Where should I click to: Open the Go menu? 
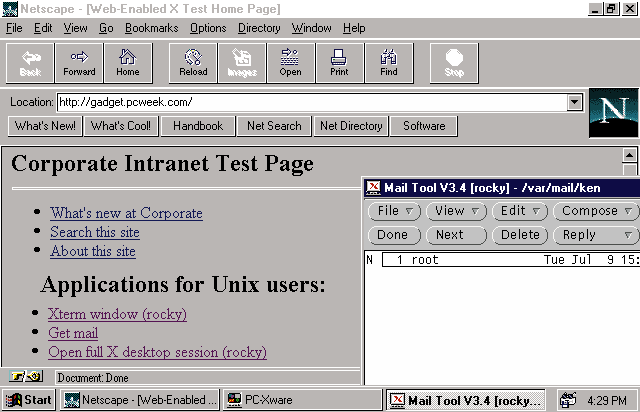pos(106,28)
